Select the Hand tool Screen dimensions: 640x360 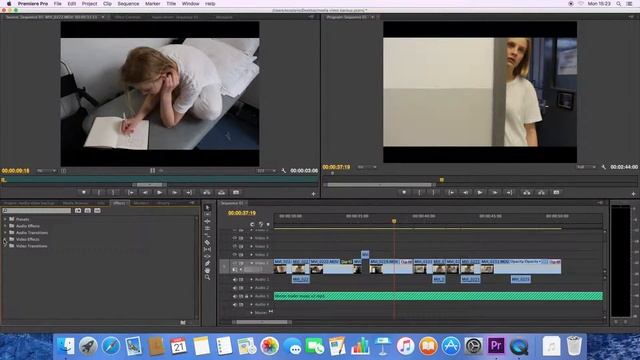[x=207, y=270]
